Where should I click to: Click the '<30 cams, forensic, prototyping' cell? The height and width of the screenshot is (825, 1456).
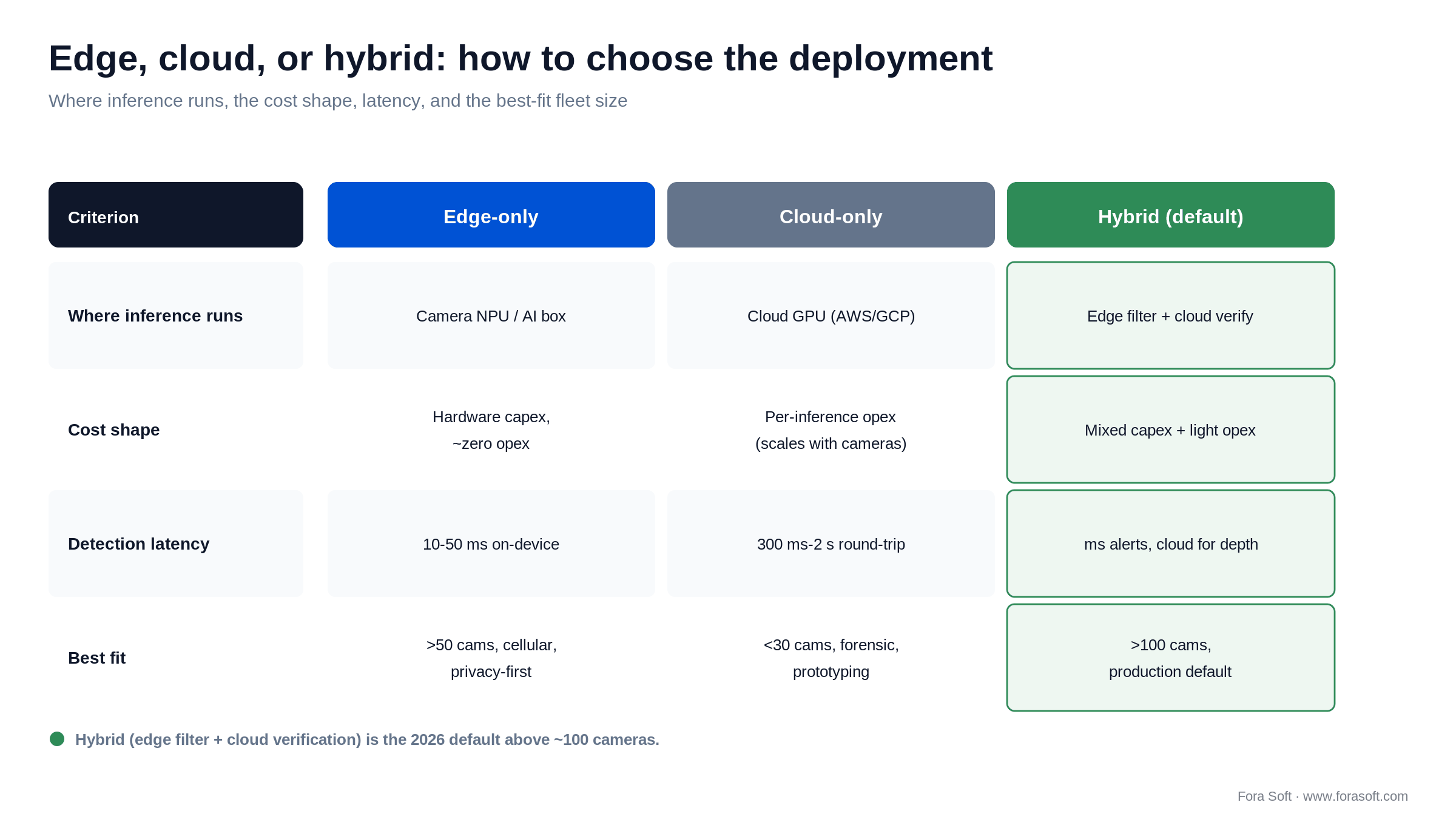831,658
